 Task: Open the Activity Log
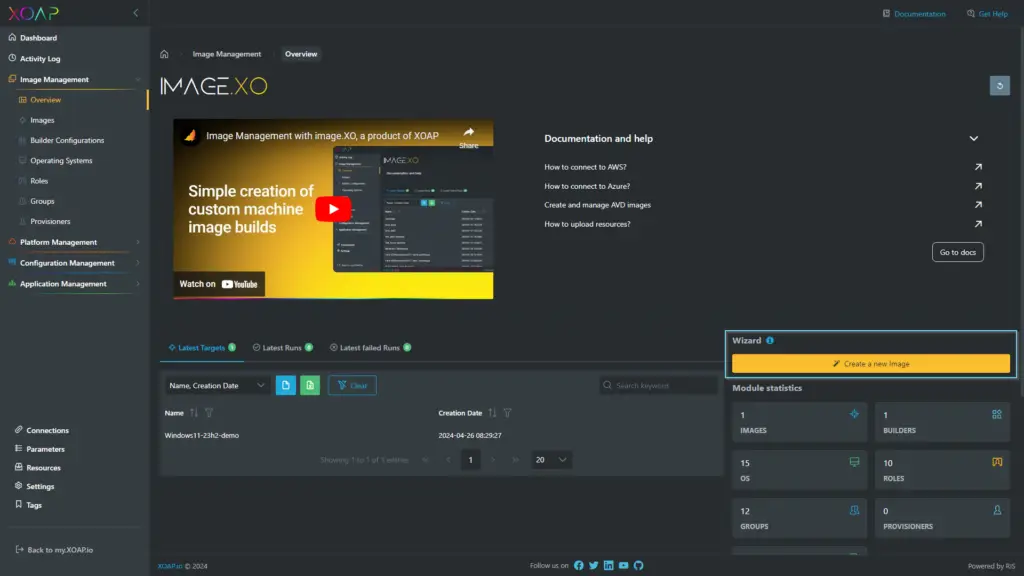(x=40, y=59)
